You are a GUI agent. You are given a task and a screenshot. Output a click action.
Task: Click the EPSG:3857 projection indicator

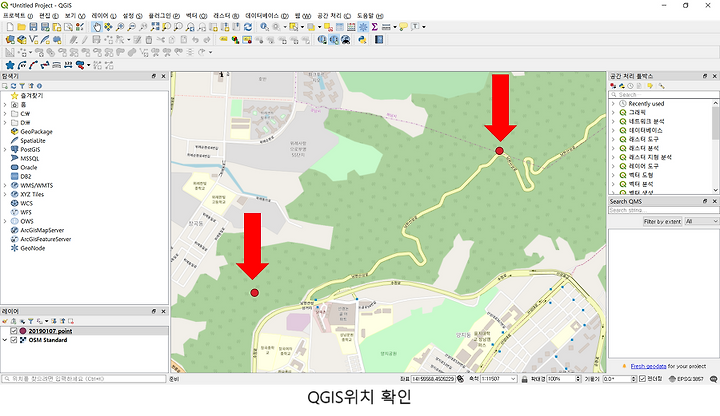(x=686, y=379)
